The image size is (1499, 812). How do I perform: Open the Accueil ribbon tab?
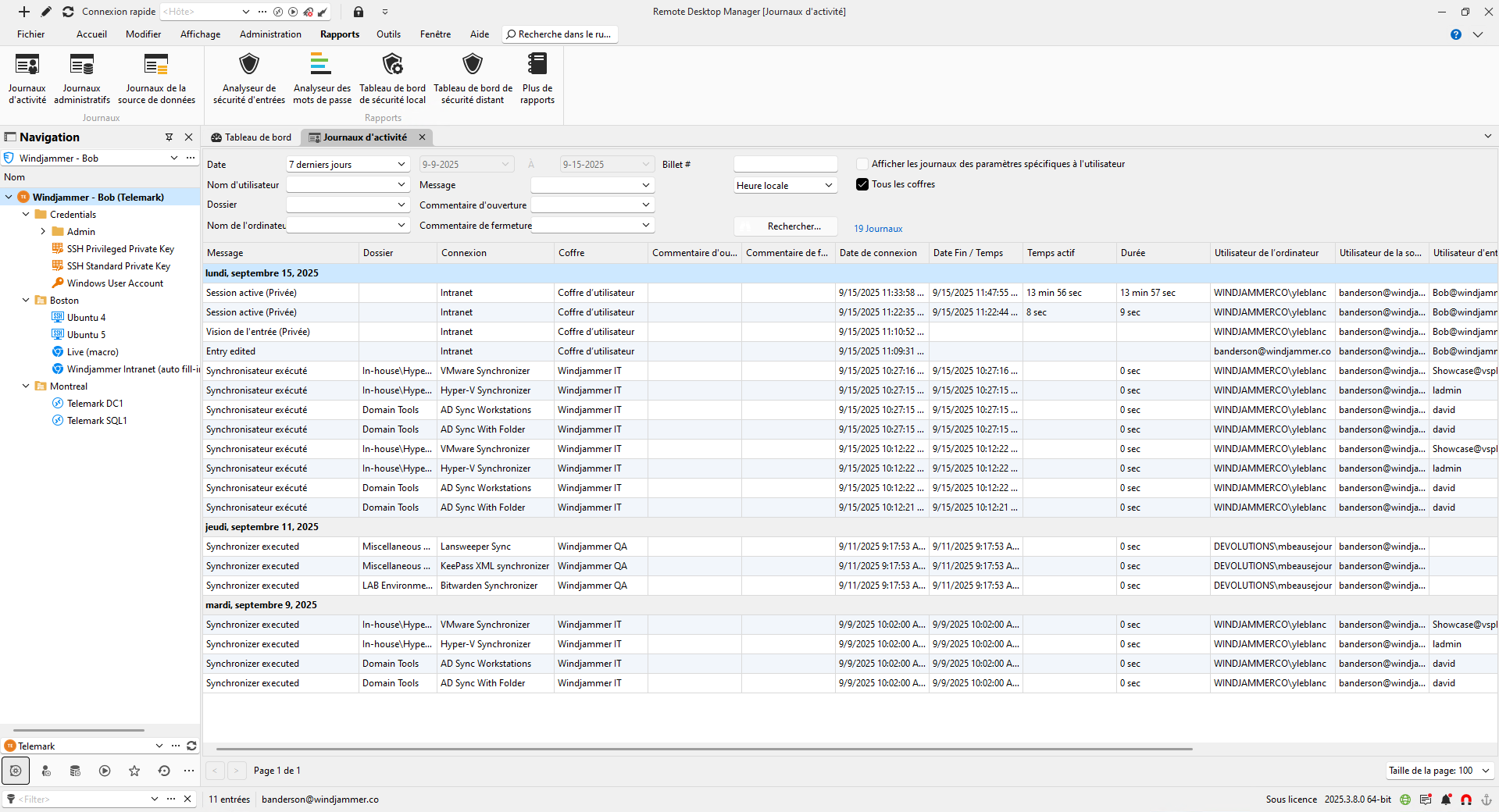click(91, 34)
